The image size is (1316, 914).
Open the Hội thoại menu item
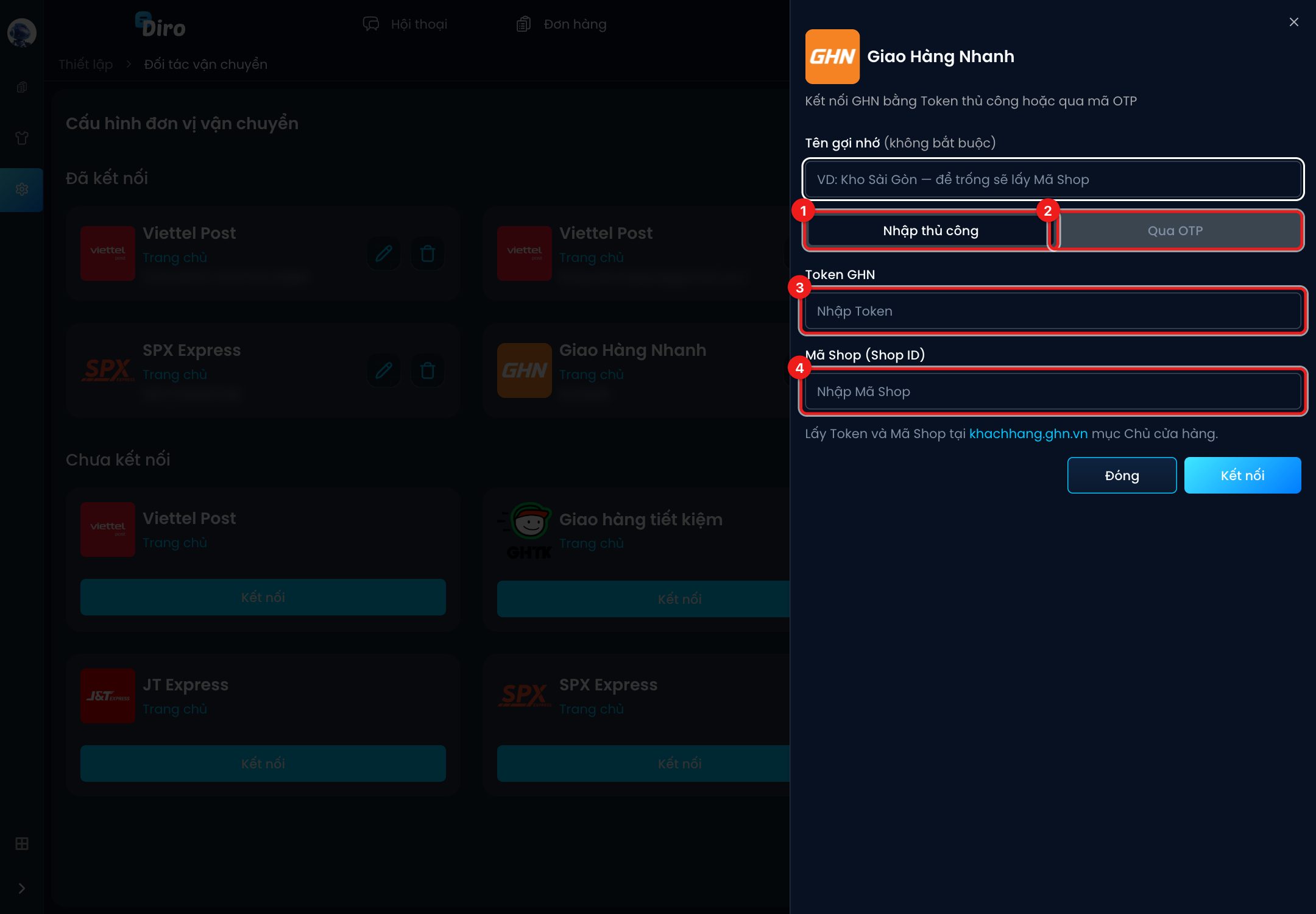[405, 24]
